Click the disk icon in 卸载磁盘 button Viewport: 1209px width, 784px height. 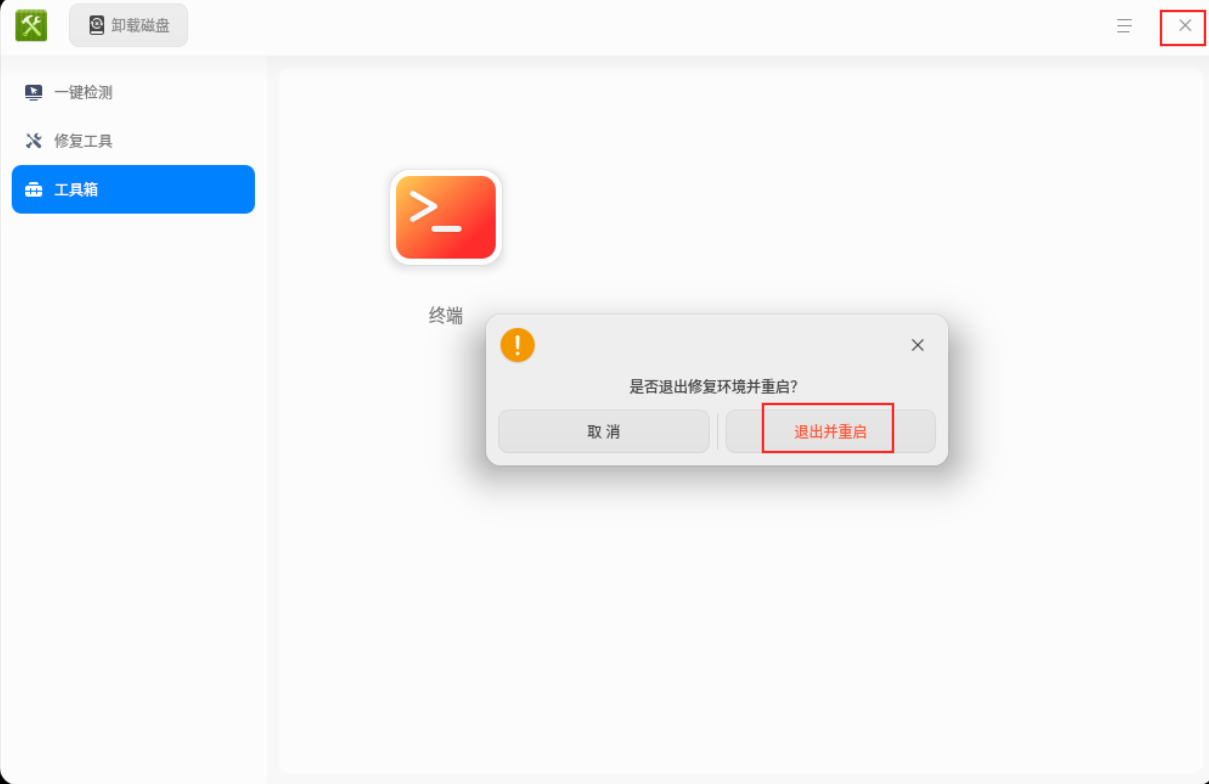pos(96,25)
